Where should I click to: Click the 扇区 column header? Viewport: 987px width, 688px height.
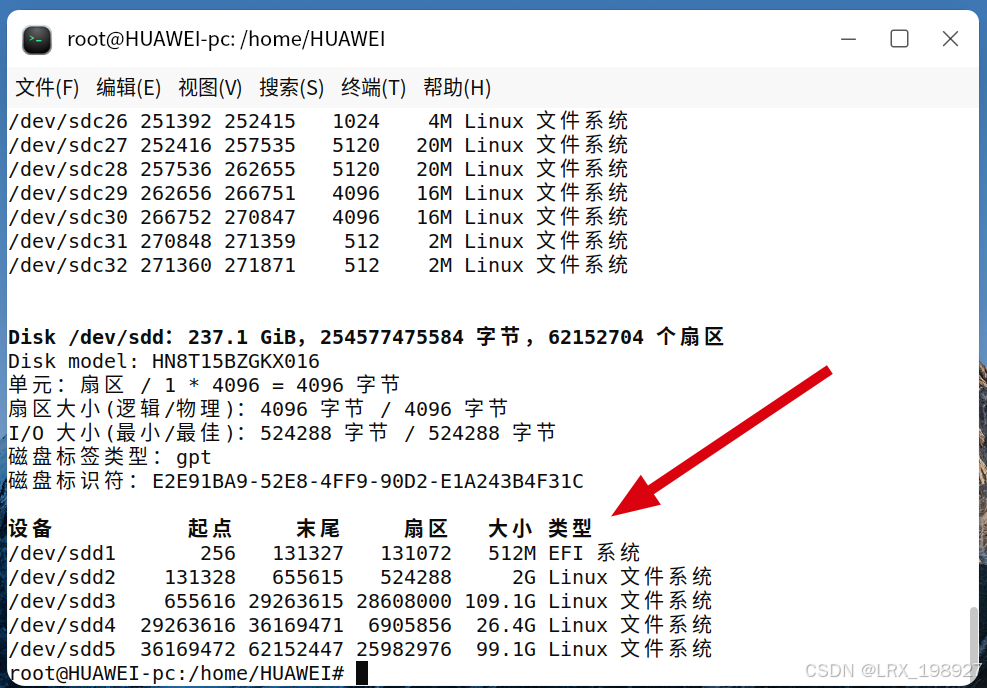click(x=426, y=529)
